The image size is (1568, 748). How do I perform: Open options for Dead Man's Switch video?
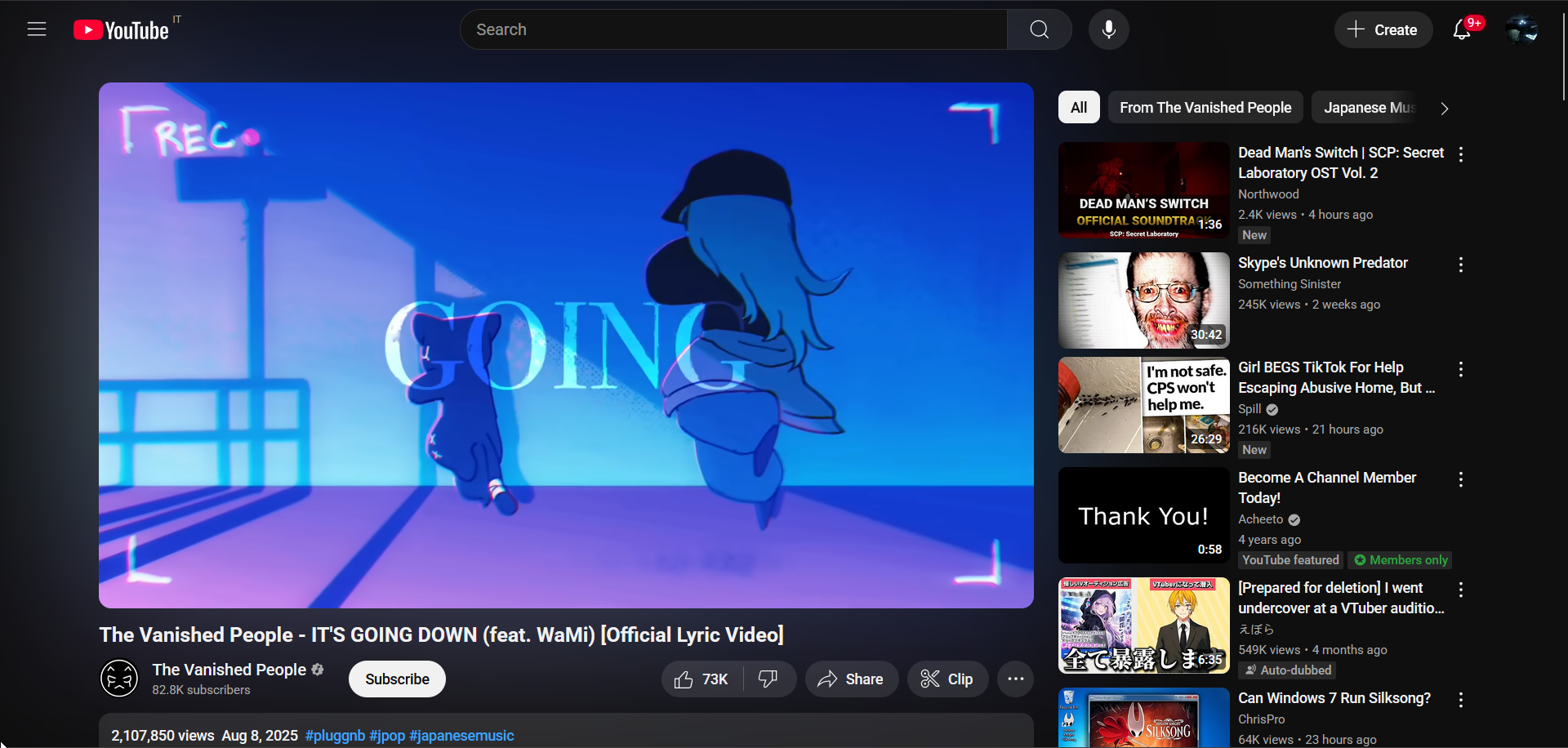click(1461, 154)
